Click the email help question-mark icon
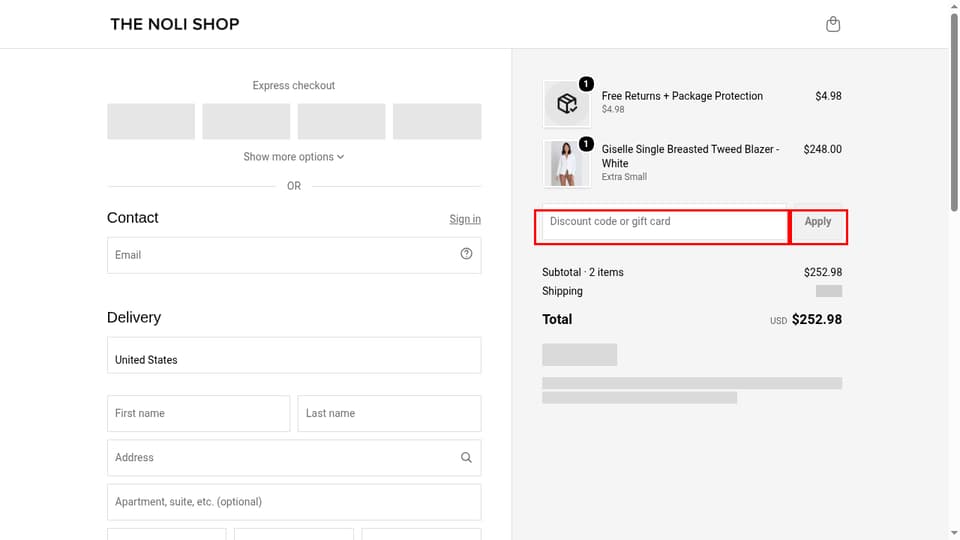The width and height of the screenshot is (960, 540). [467, 253]
